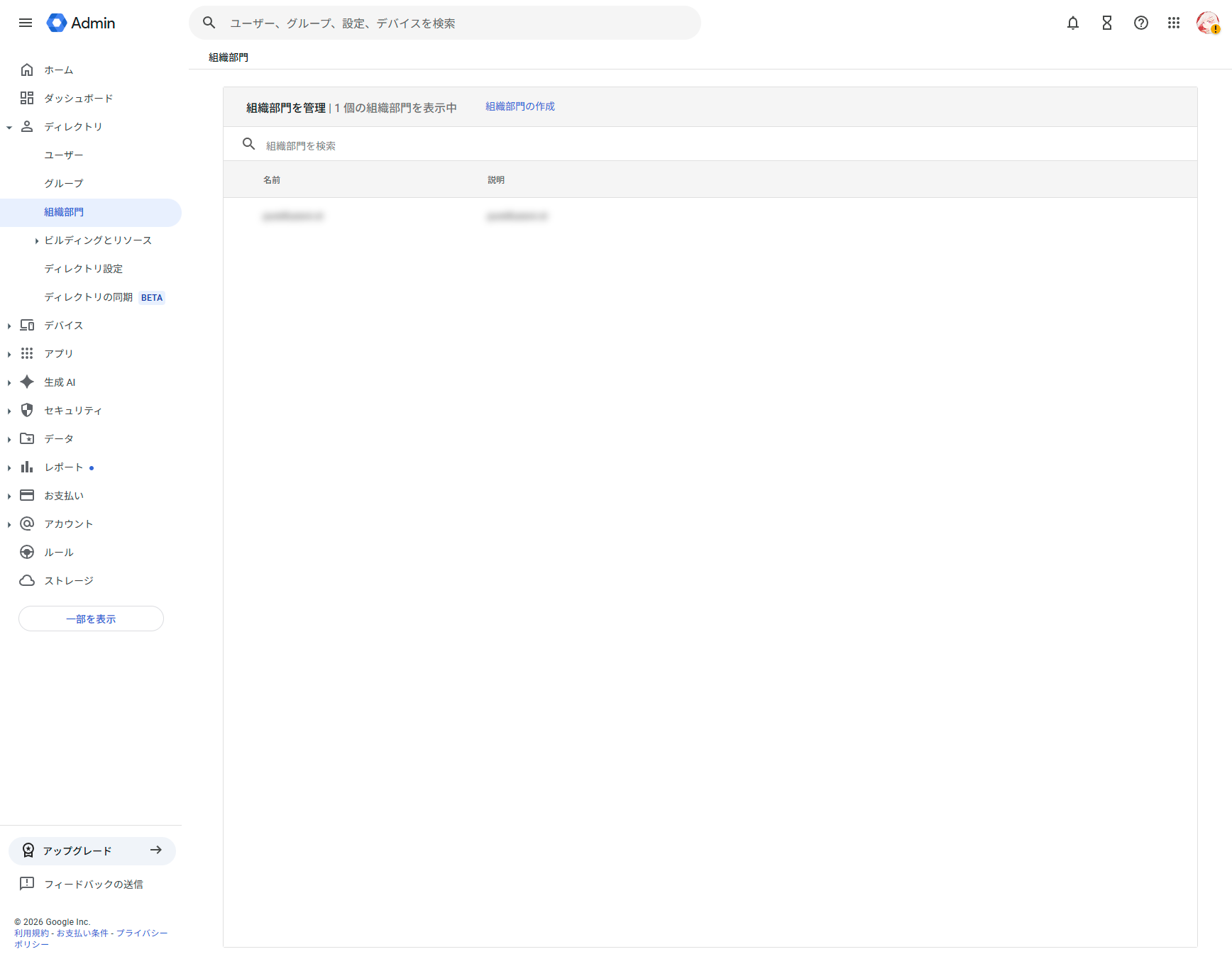Image resolution: width=1232 pixels, height=959 pixels.
Task: Go to ユーザー in the sidebar
Action: click(64, 155)
